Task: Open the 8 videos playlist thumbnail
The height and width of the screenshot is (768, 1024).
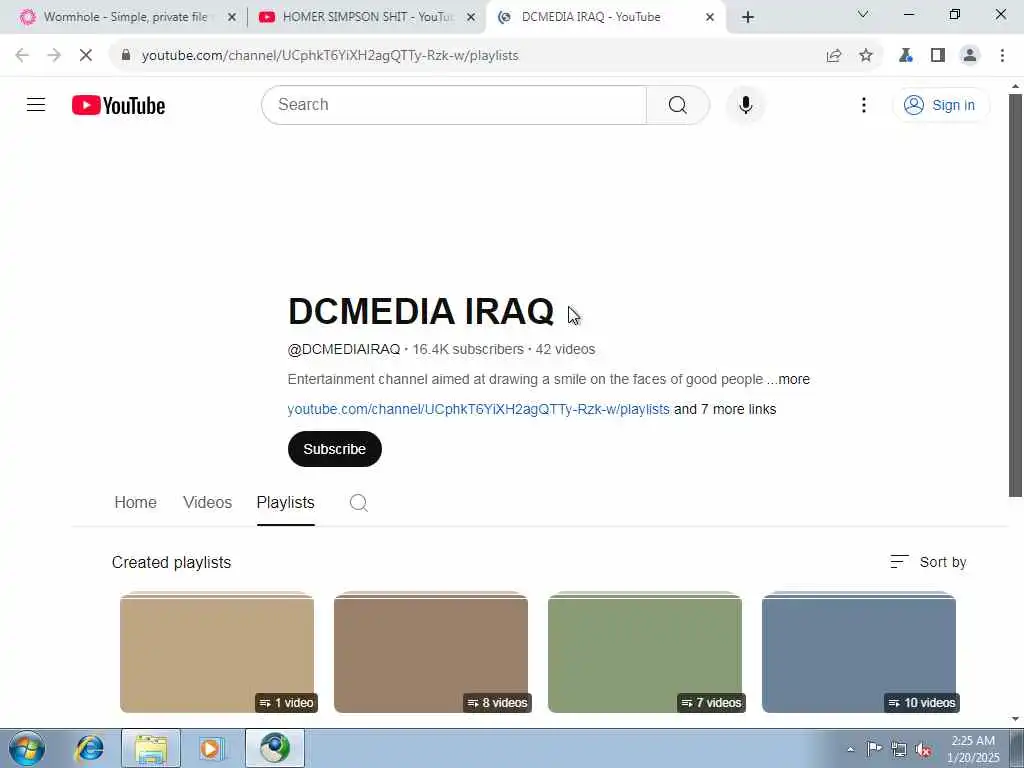Action: (x=431, y=652)
